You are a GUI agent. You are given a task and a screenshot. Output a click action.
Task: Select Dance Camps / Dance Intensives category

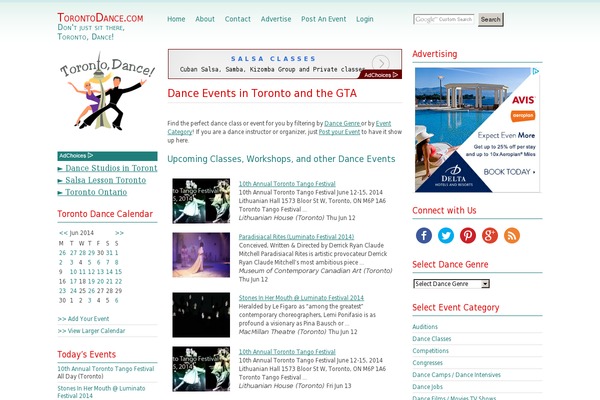[457, 375]
